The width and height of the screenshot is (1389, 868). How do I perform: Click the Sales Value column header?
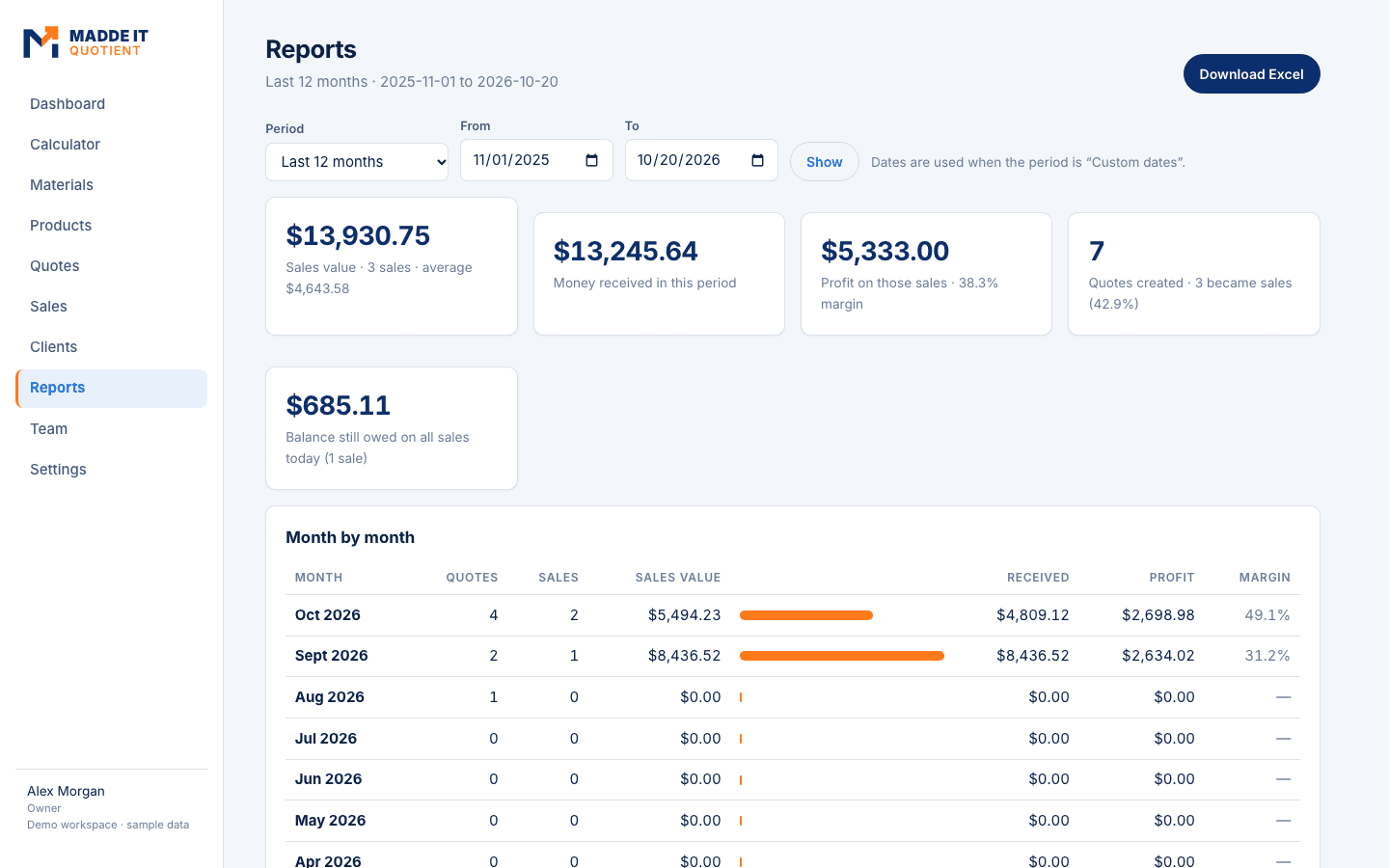pos(678,578)
